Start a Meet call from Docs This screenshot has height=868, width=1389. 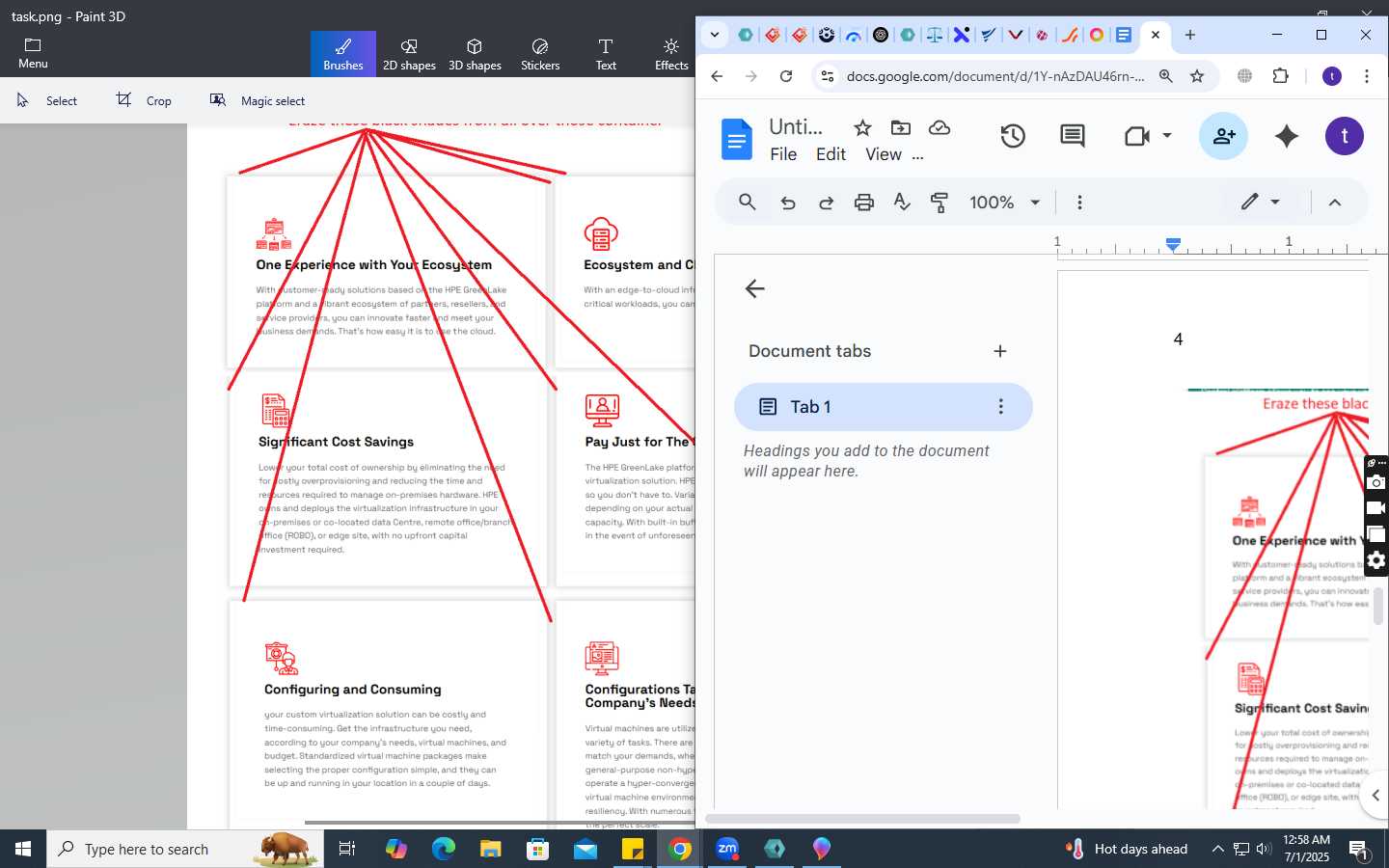[1137, 136]
